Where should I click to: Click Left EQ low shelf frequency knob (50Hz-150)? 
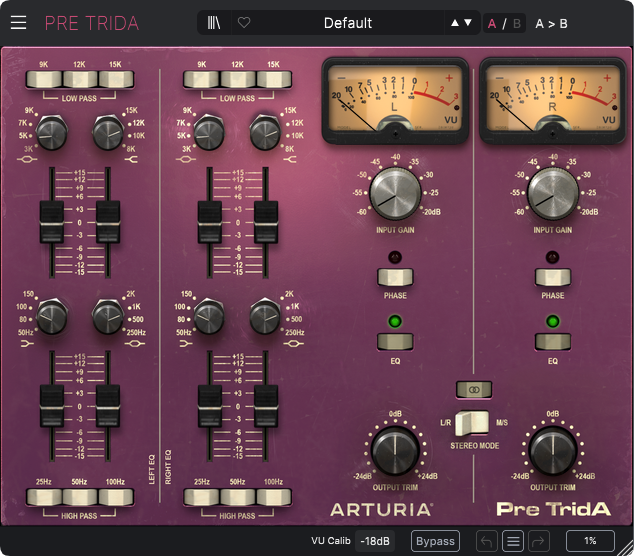pyautogui.click(x=51, y=316)
